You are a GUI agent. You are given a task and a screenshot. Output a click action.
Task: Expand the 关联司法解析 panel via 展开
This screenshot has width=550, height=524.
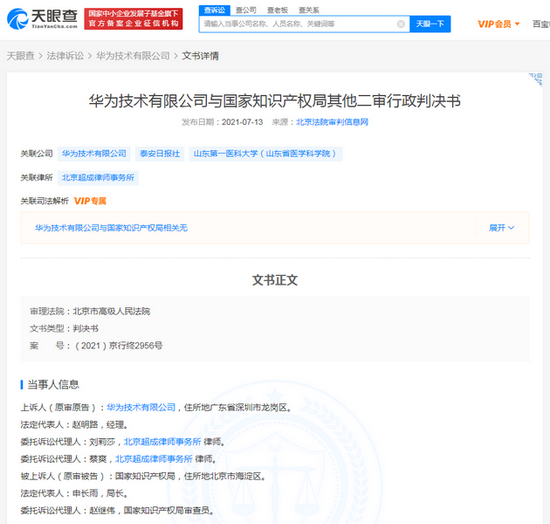pos(501,228)
